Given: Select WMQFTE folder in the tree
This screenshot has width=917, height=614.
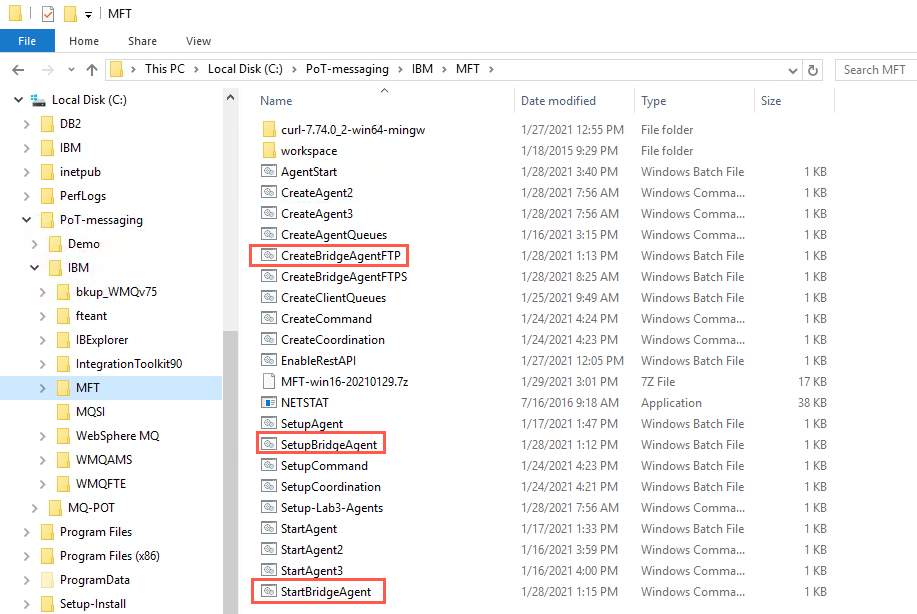Looking at the screenshot, I should tap(101, 484).
